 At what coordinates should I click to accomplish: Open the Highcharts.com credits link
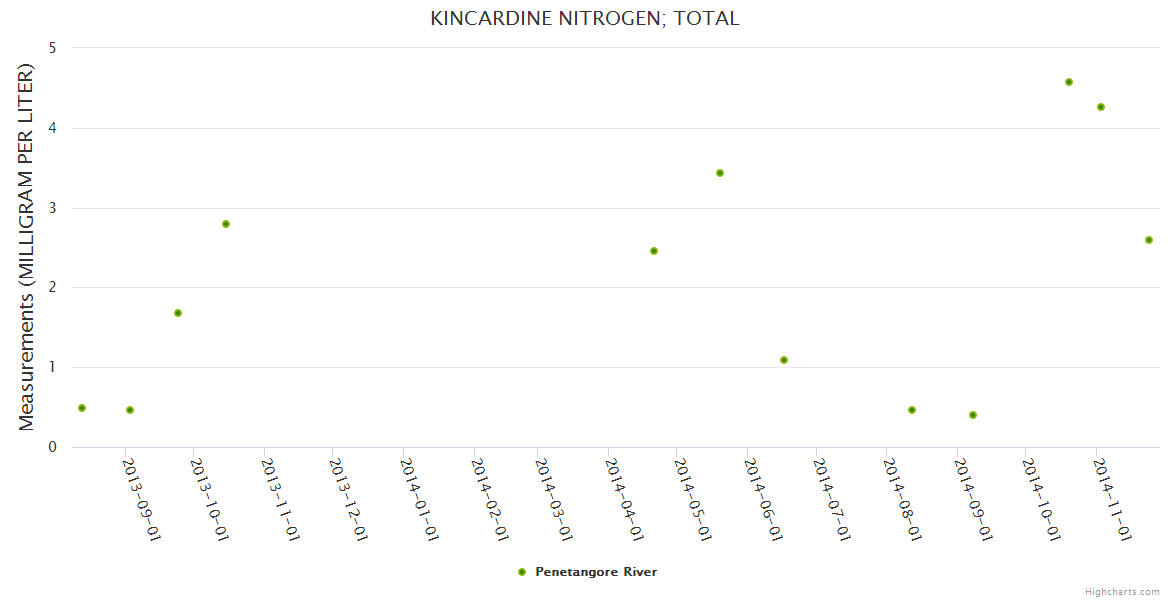(x=1122, y=591)
